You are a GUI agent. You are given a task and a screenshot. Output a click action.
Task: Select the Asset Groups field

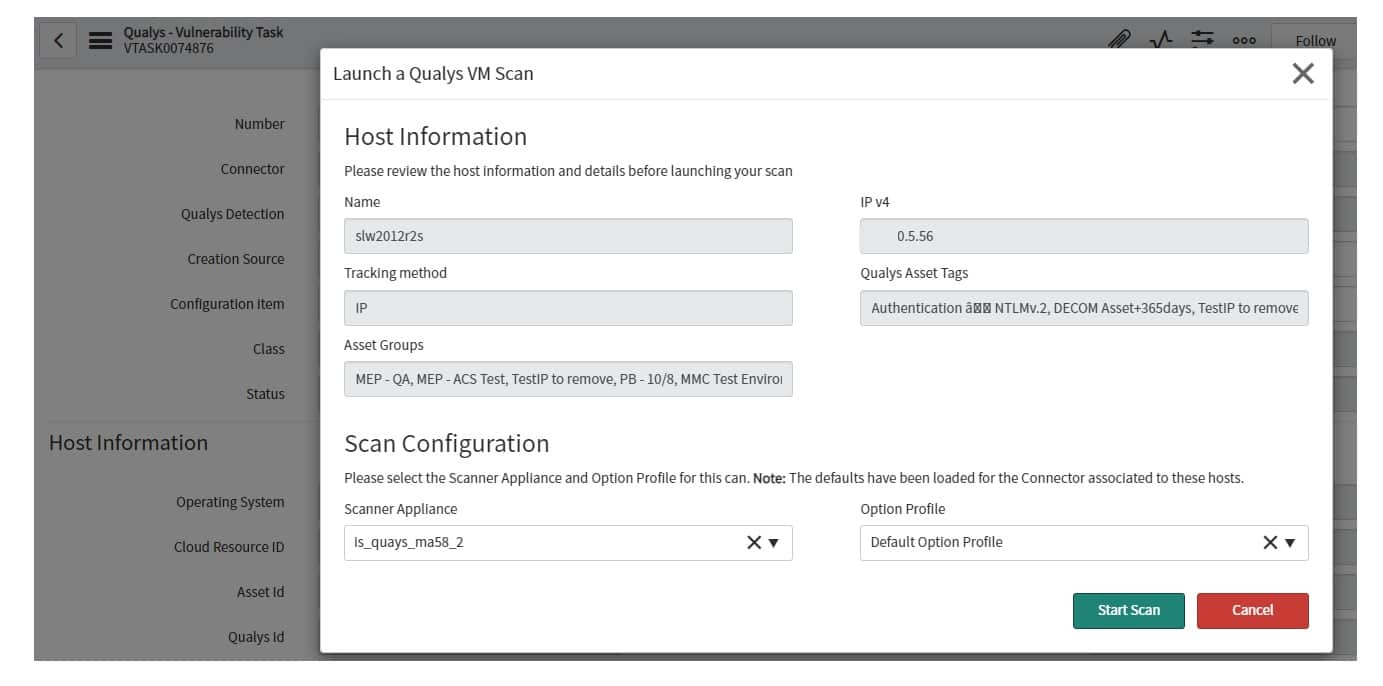coord(568,379)
